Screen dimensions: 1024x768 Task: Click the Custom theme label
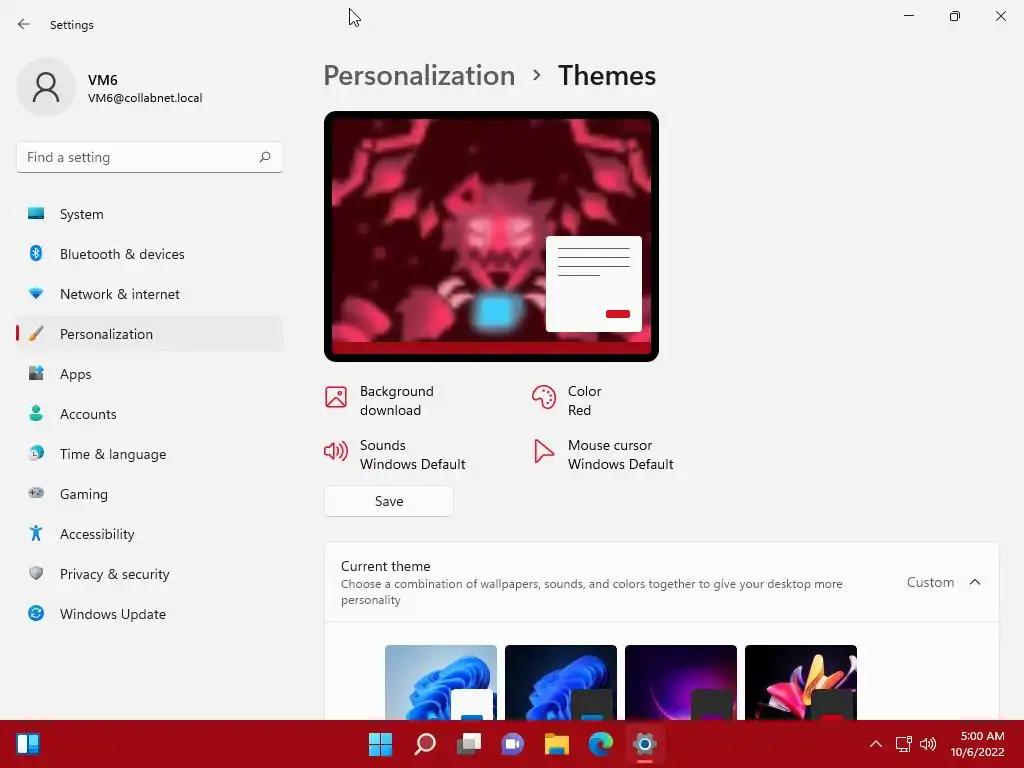point(930,582)
